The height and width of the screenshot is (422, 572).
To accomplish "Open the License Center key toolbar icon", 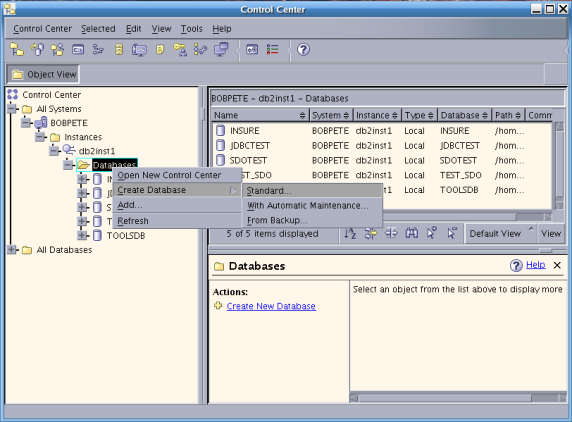I will 180,49.
